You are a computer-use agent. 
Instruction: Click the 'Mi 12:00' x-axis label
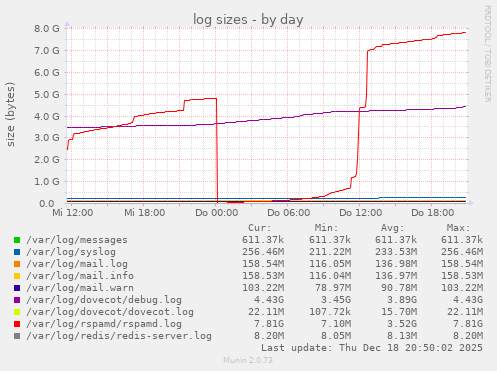click(73, 213)
